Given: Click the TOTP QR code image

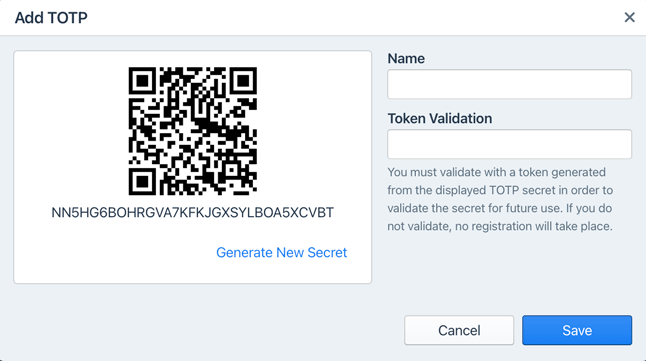Looking at the screenshot, I should 193,131.
